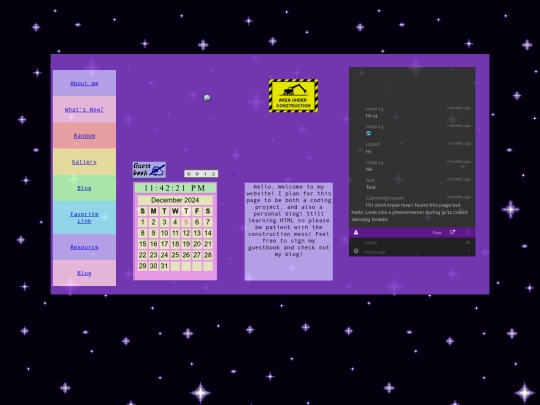Click the 'hiii' chat message
The height and width of the screenshot is (405, 540).
pos(369,169)
